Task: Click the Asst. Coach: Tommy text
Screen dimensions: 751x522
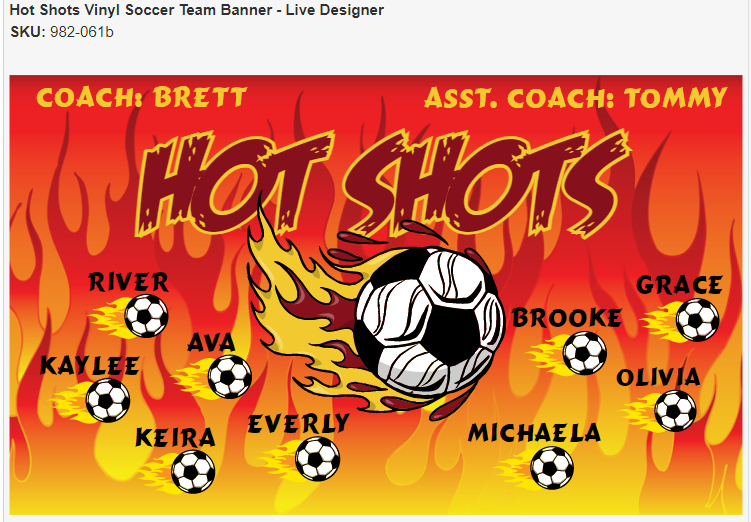Action: coord(576,98)
